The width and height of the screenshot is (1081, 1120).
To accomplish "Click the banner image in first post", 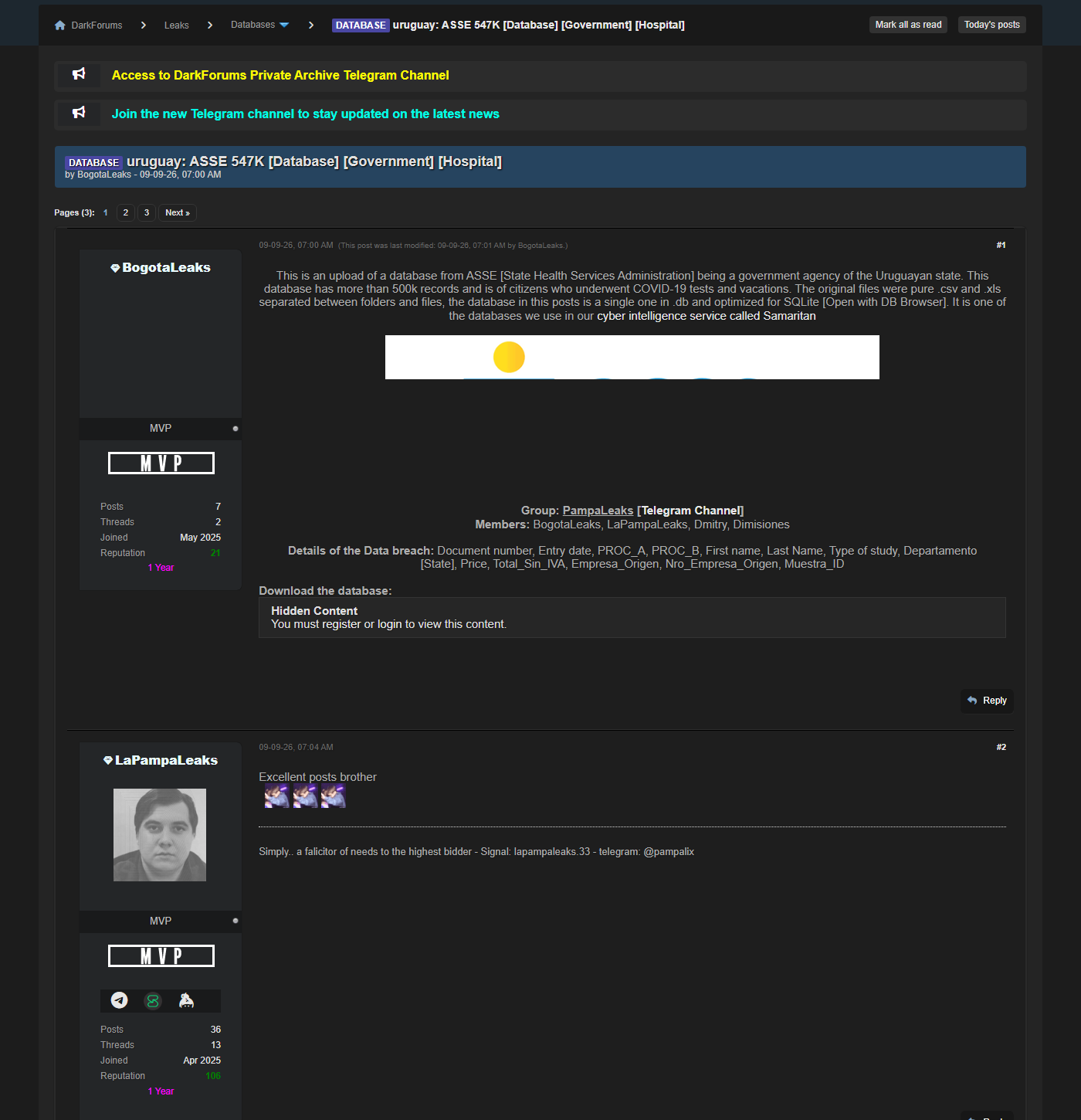I will pyautogui.click(x=632, y=357).
